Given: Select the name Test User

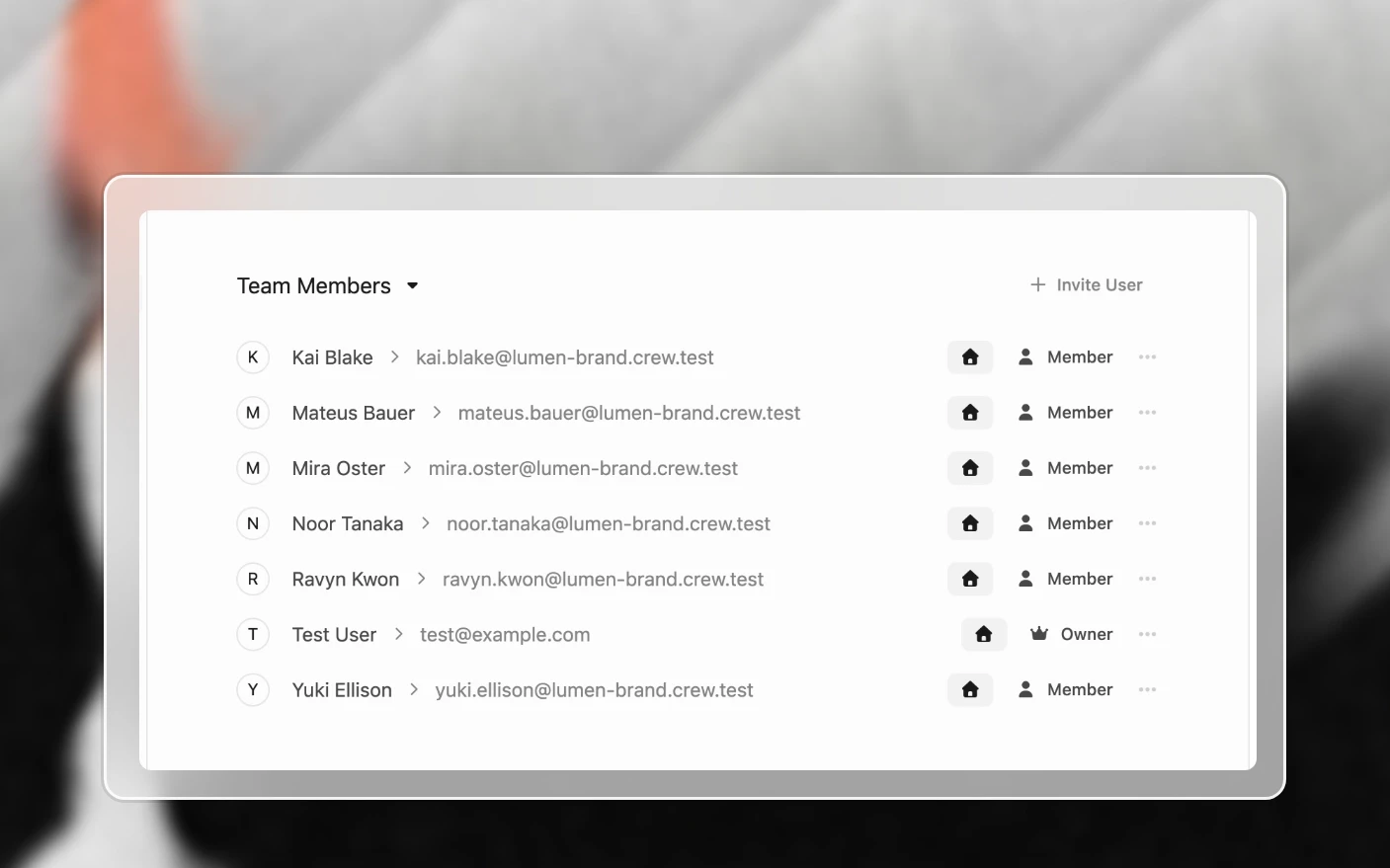Looking at the screenshot, I should [x=334, y=634].
